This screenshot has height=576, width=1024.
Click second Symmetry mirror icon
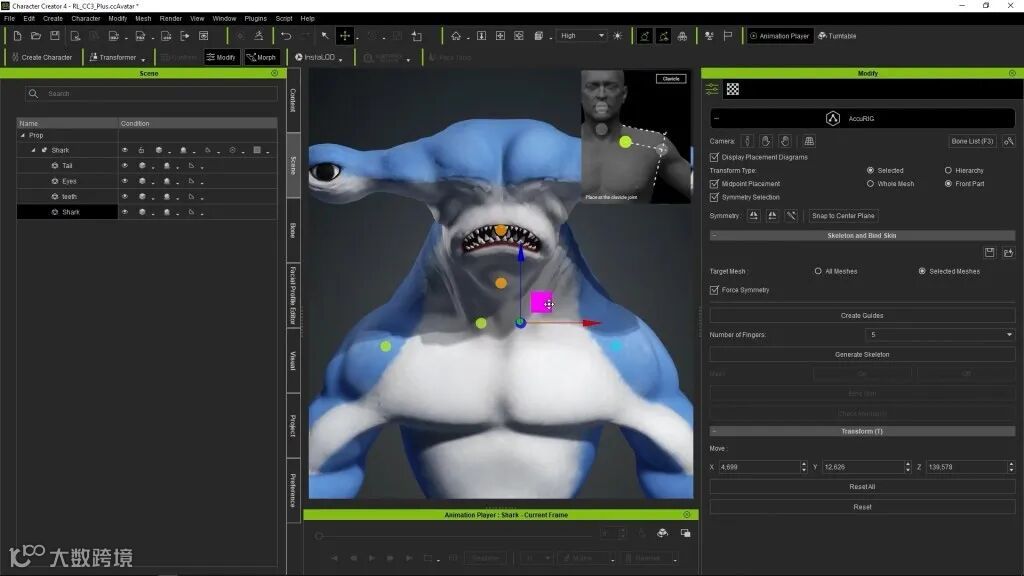(772, 216)
